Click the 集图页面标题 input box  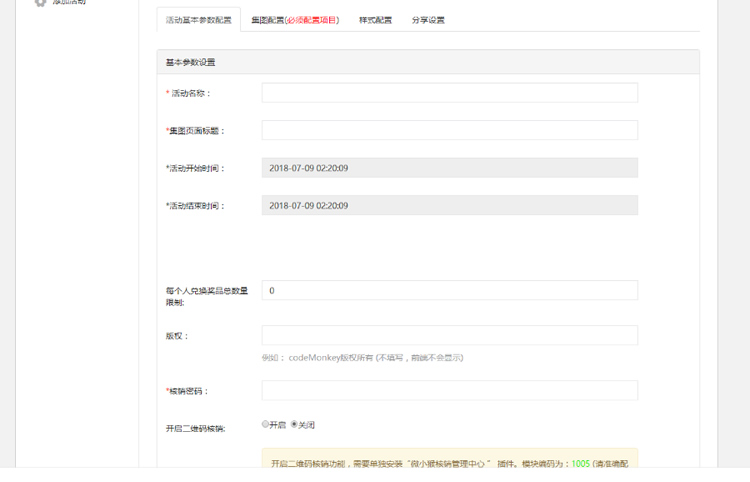coord(449,131)
